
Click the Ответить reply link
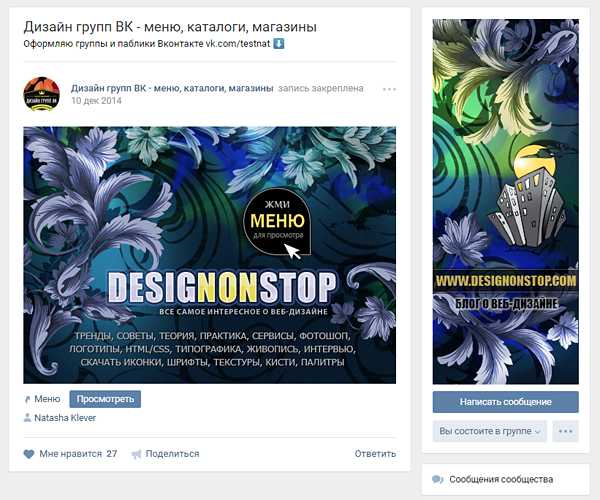[x=375, y=454]
